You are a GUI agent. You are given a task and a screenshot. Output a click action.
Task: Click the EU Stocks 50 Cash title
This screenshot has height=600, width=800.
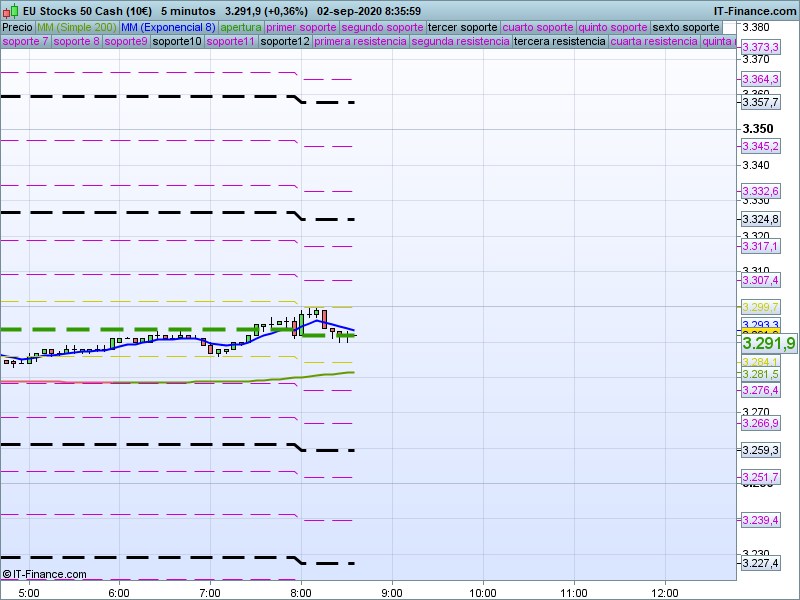click(87, 11)
